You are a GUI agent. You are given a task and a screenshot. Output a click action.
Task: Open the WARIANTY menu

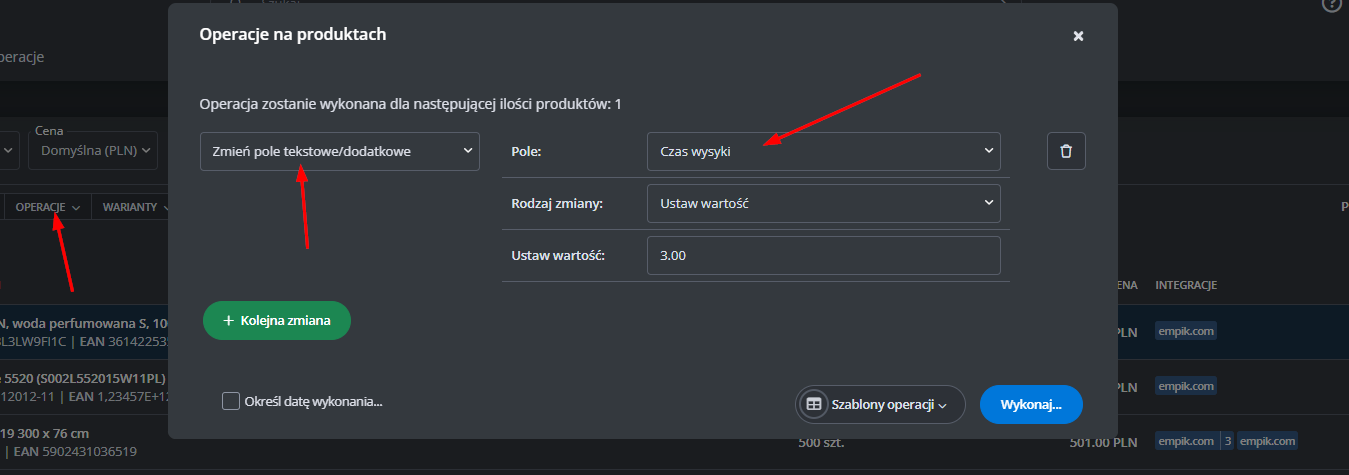(135, 207)
